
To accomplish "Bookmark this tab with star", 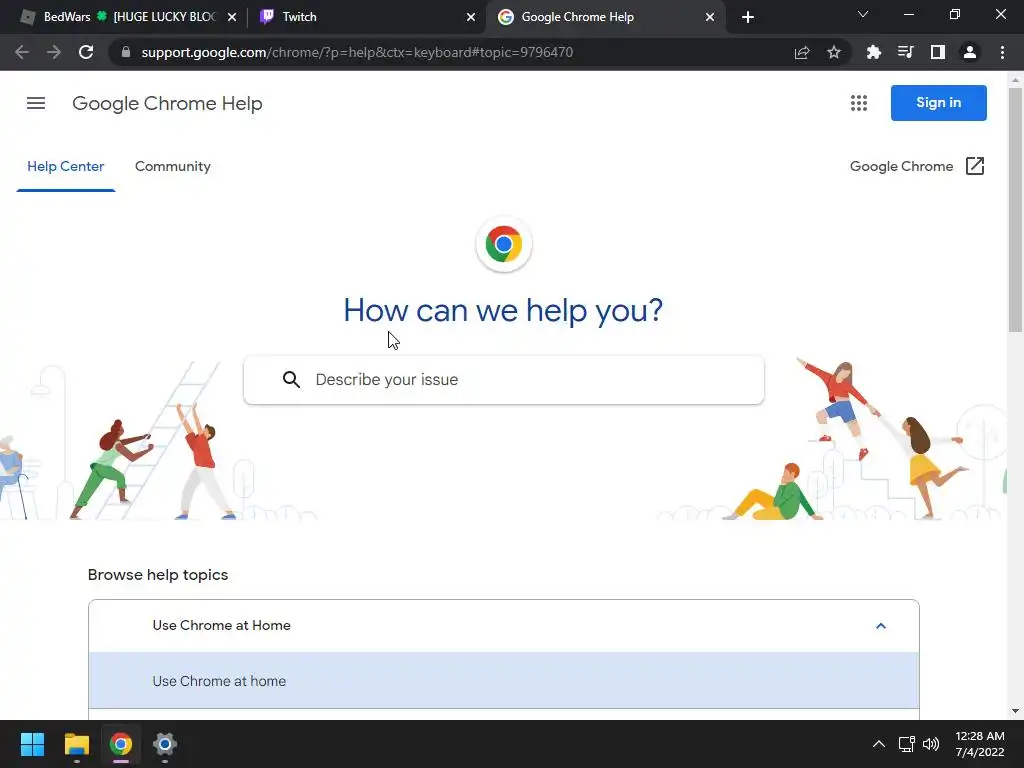I will [x=833, y=52].
